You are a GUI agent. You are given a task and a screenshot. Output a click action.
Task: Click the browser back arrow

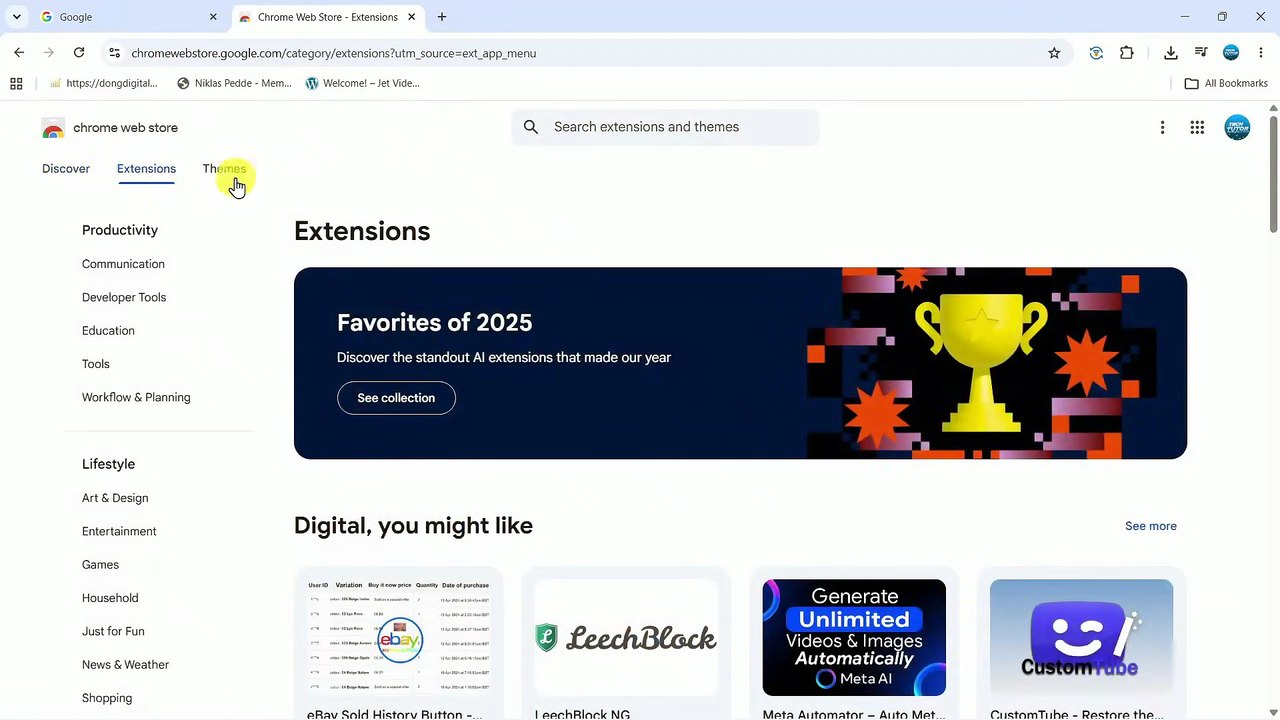[x=19, y=53]
